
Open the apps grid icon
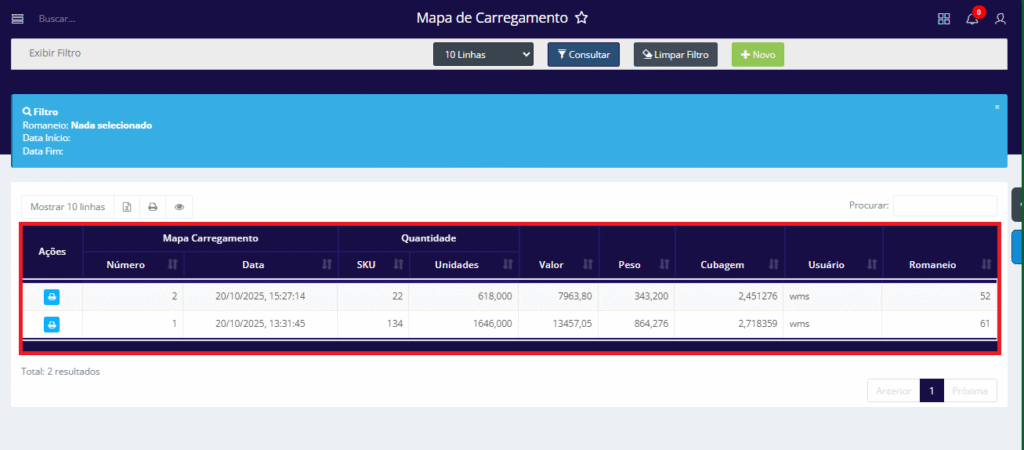click(944, 18)
